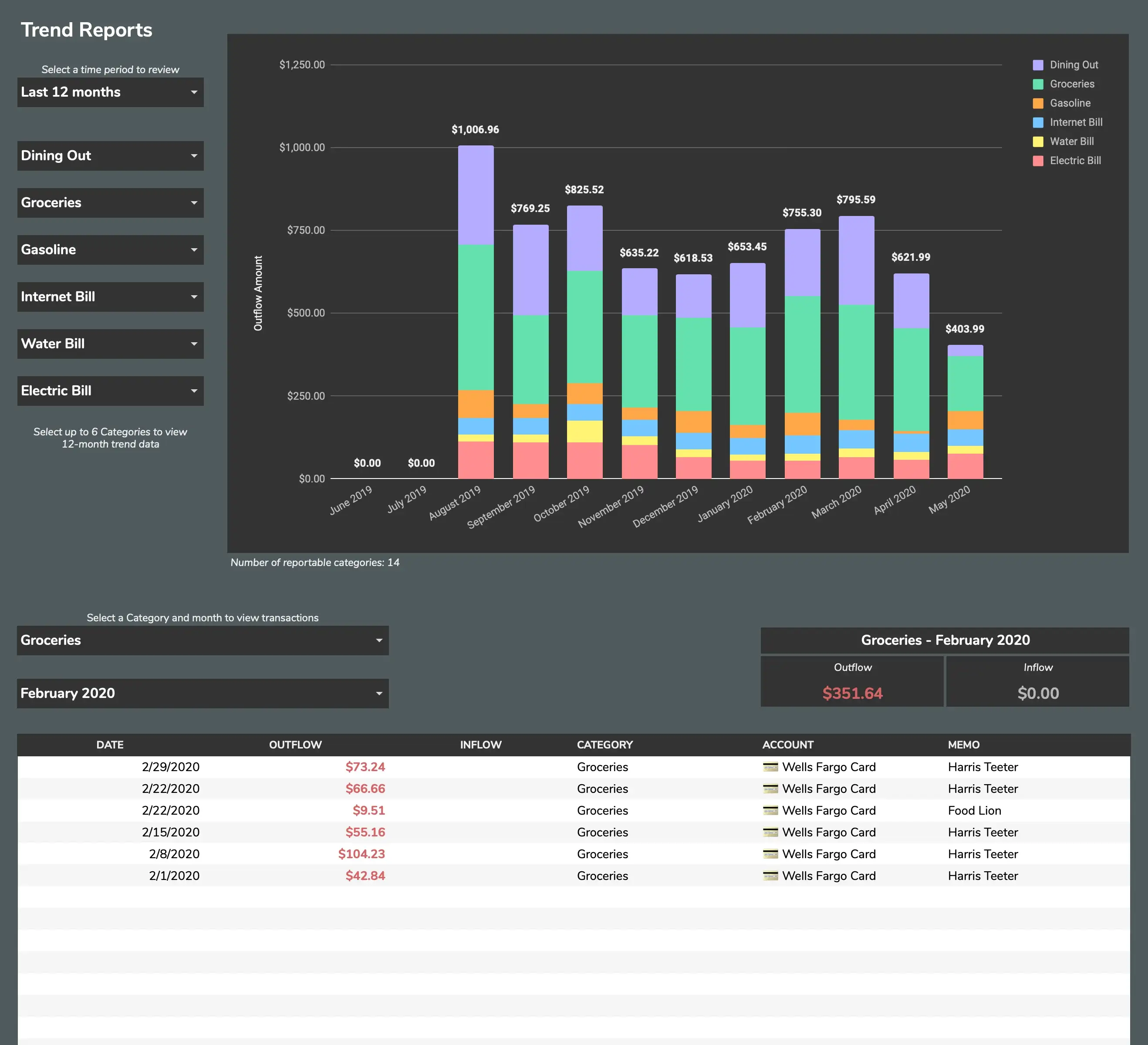Viewport: 1148px width, 1045px height.
Task: Click the INFLOW column header
Action: [x=481, y=745]
